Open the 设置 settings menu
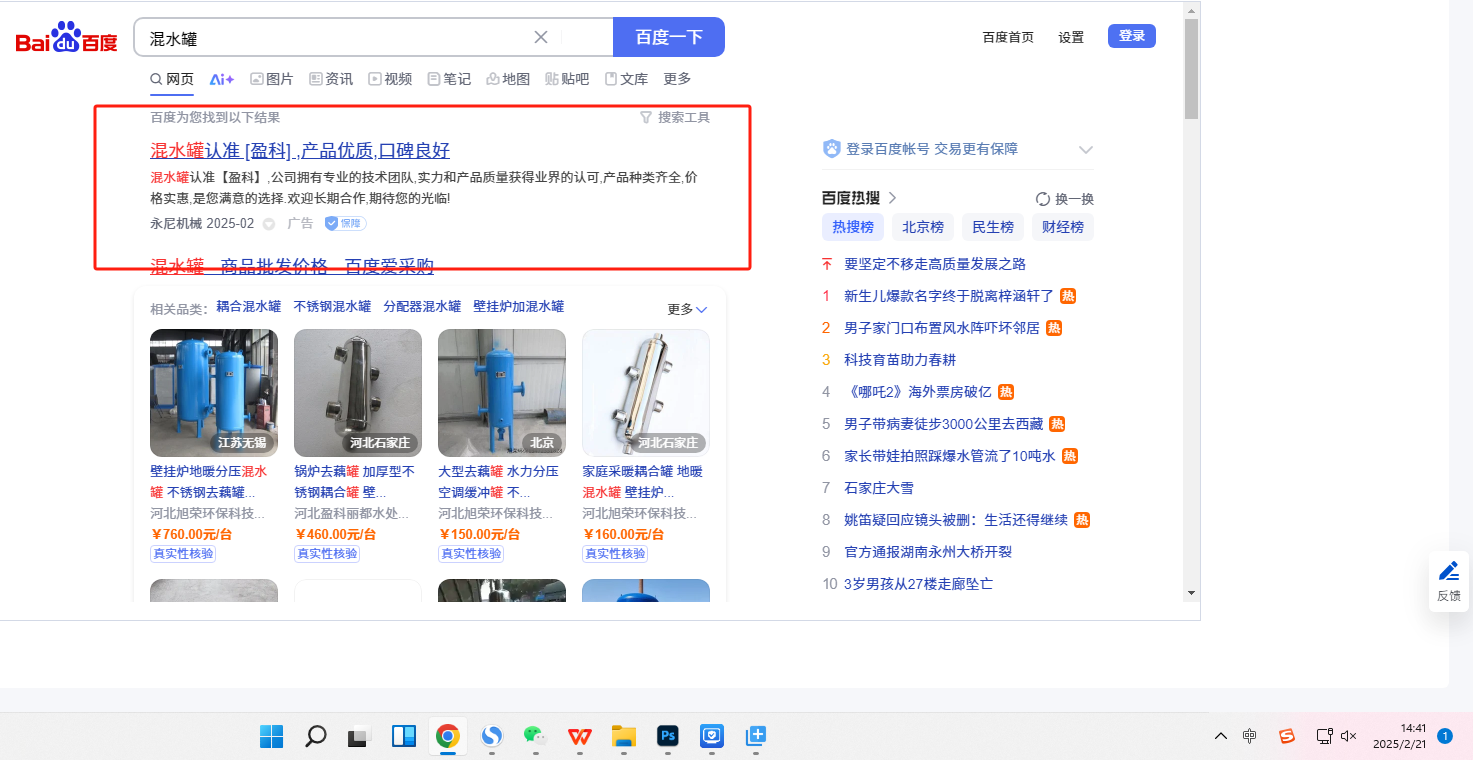Image resolution: width=1473 pixels, height=760 pixels. coord(1071,37)
